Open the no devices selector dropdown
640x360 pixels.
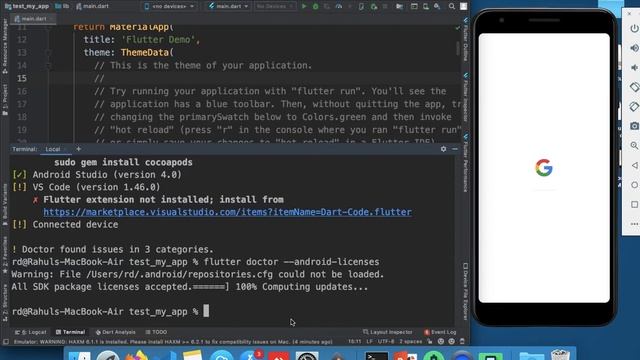pyautogui.click(x=169, y=7)
